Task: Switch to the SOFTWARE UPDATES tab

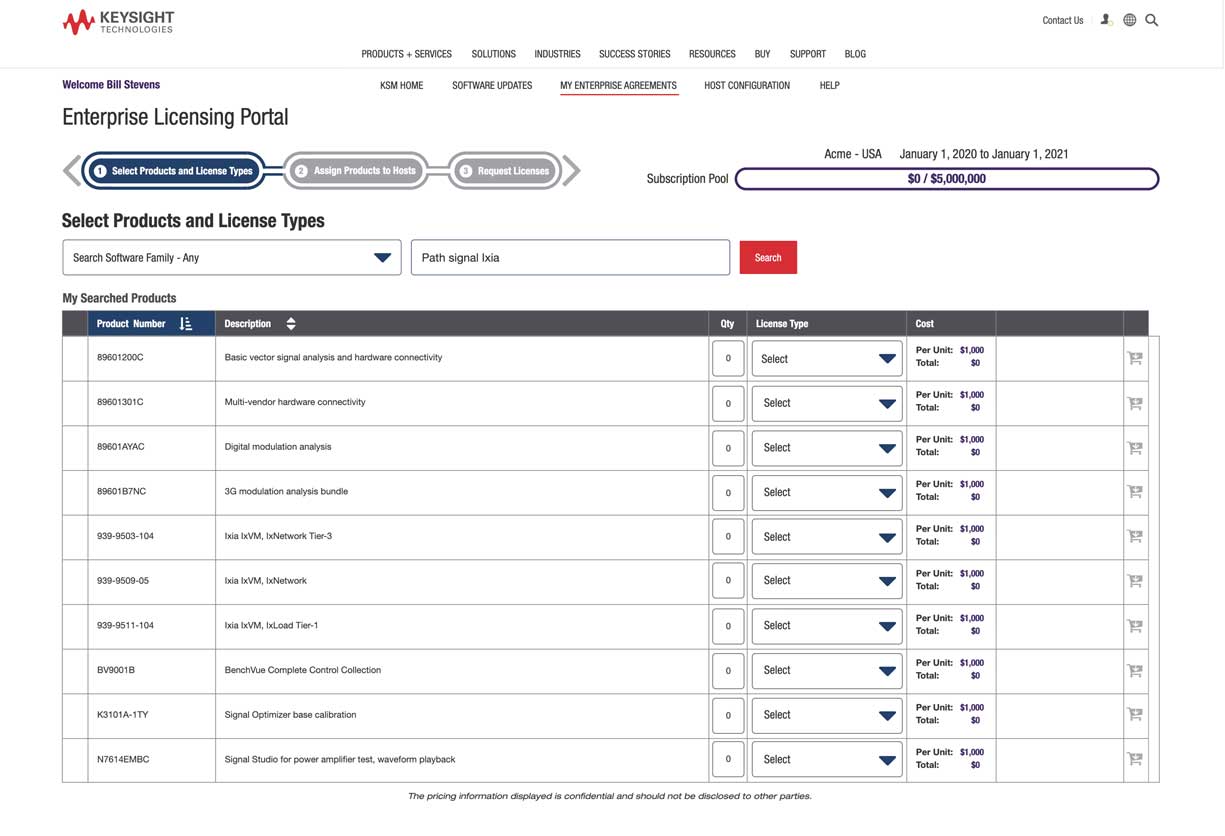Action: click(x=492, y=85)
